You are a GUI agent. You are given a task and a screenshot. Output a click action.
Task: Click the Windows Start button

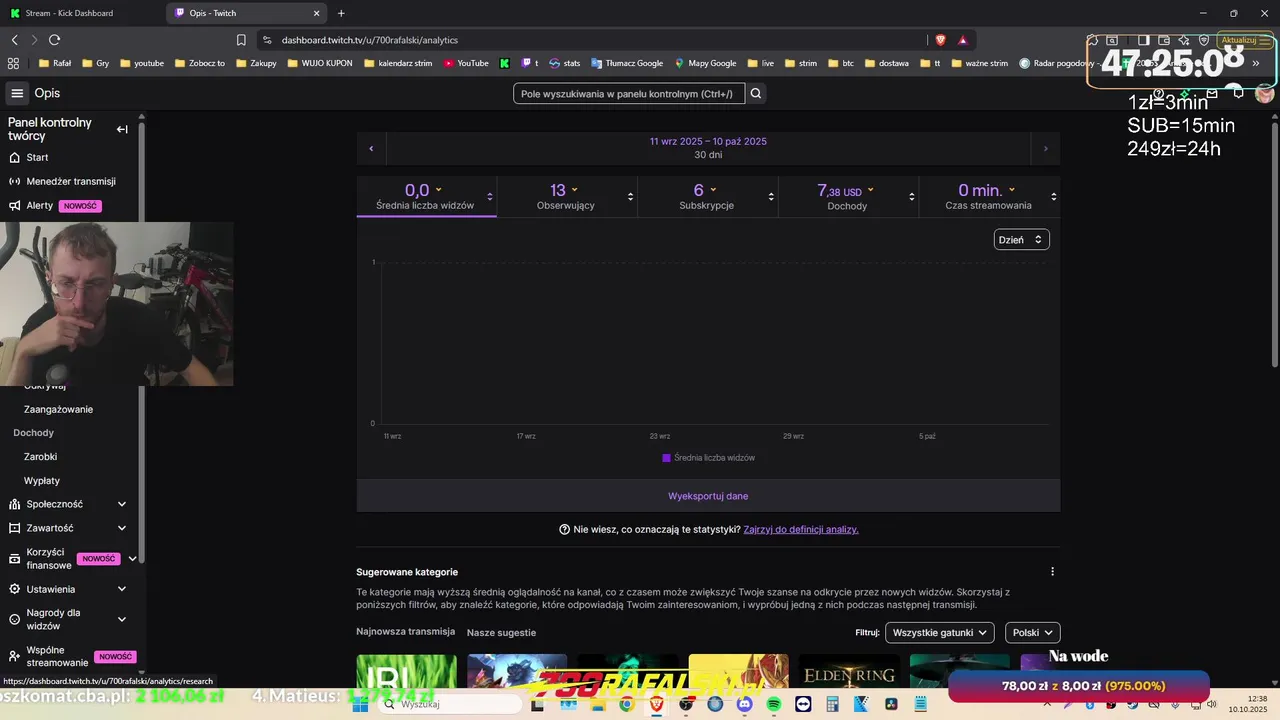(x=362, y=704)
